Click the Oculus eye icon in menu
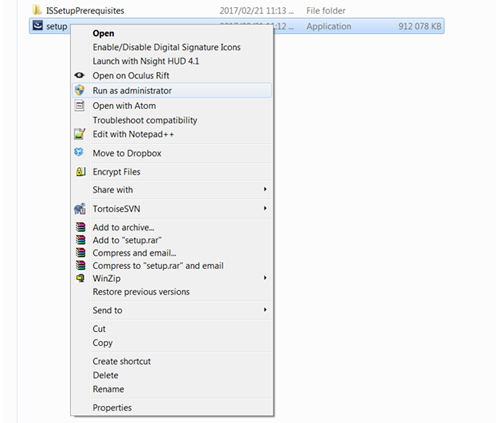 (x=79, y=75)
